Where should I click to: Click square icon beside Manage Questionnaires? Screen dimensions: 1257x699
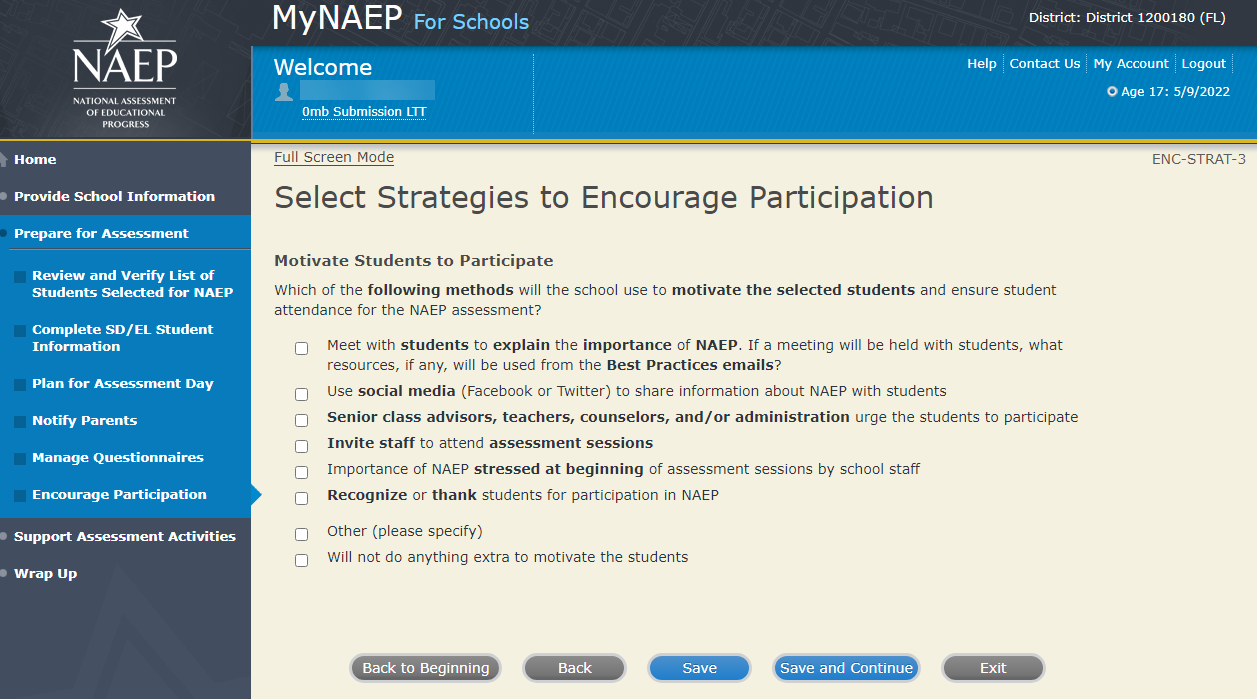[20, 459]
